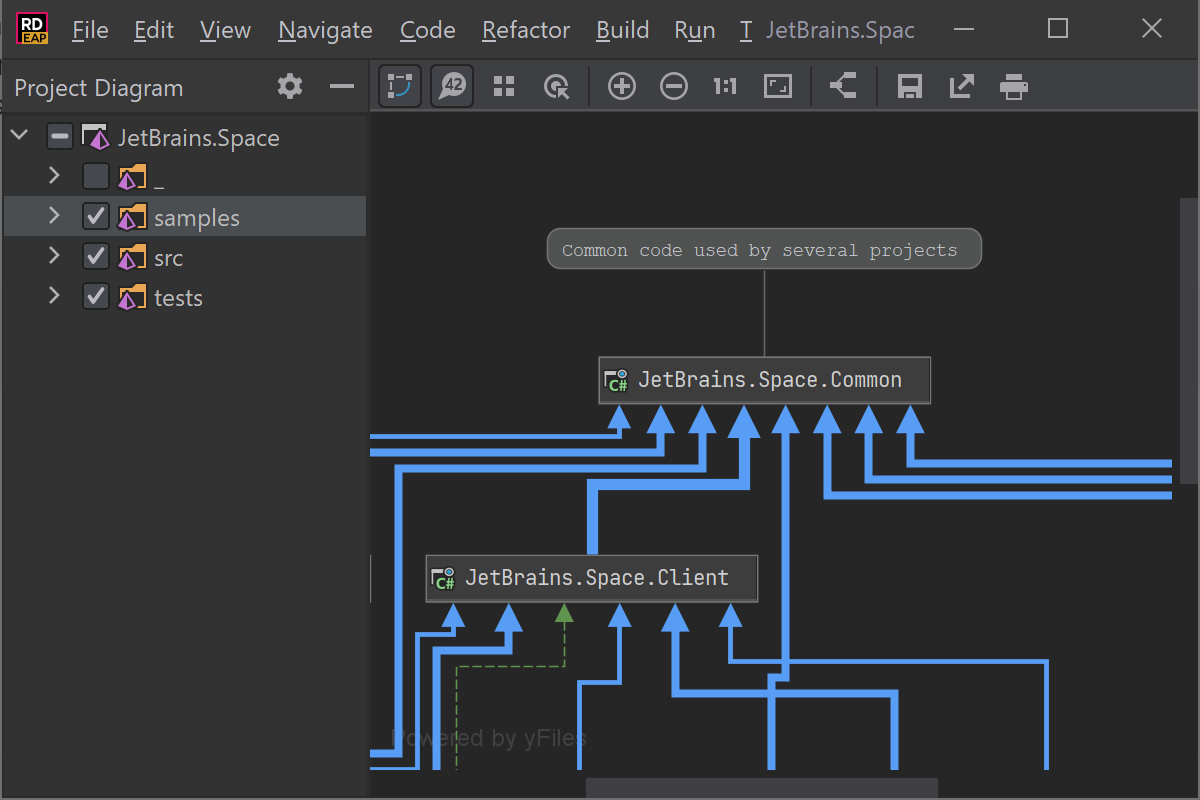Select the JetBrains.Space root label
1200x800 pixels.
coord(199,138)
